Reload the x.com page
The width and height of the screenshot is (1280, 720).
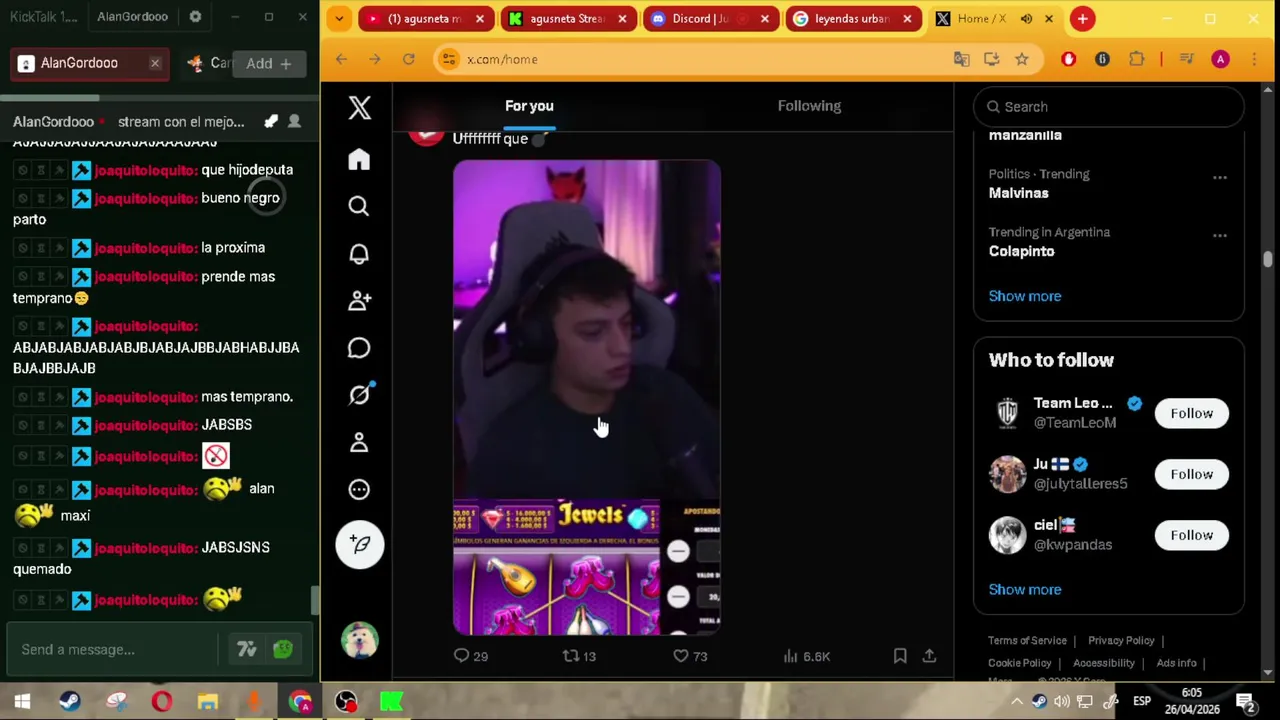[x=408, y=60]
